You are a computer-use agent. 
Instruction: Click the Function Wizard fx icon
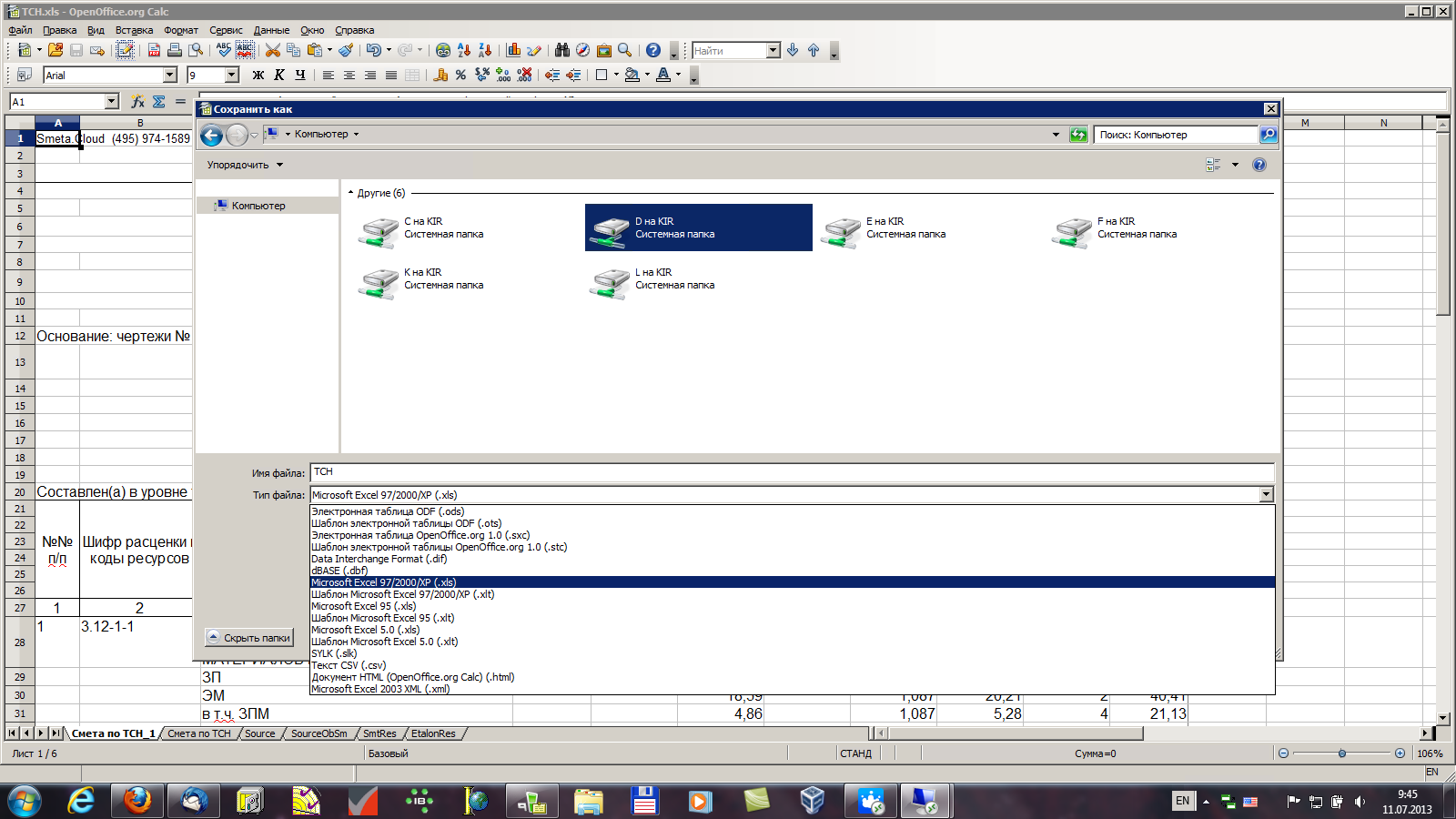coord(137,101)
